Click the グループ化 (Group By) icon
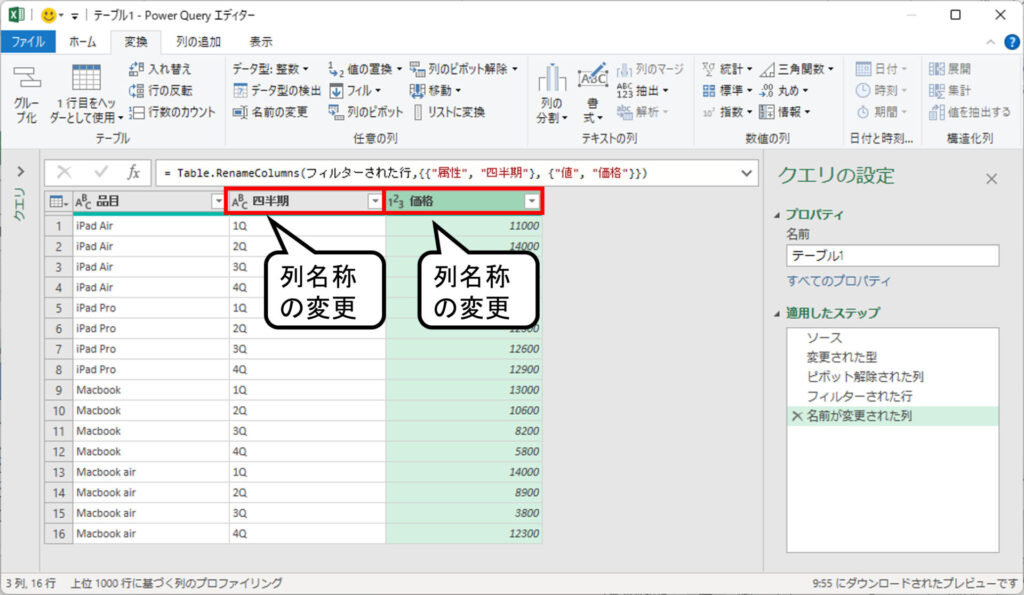The width and height of the screenshot is (1024, 595). pyautogui.click(x=27, y=77)
